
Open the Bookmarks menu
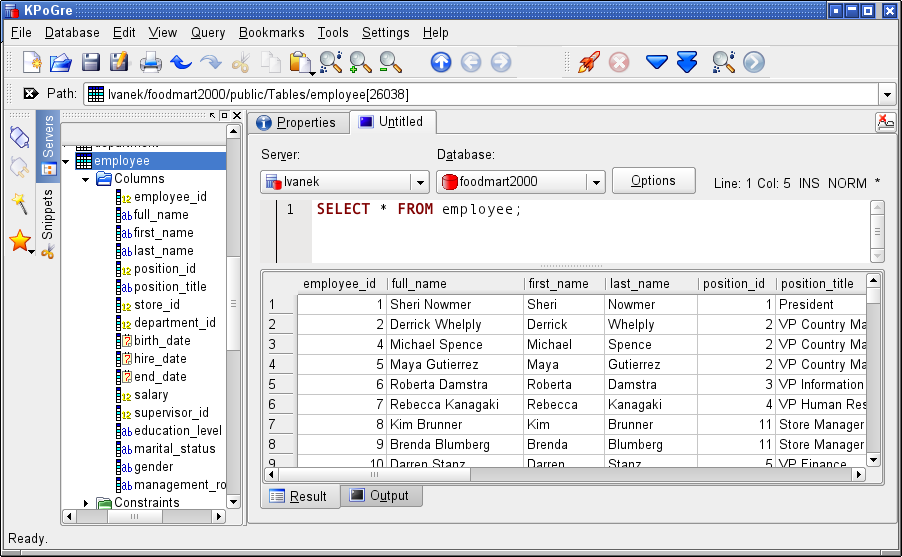pyautogui.click(x=271, y=33)
